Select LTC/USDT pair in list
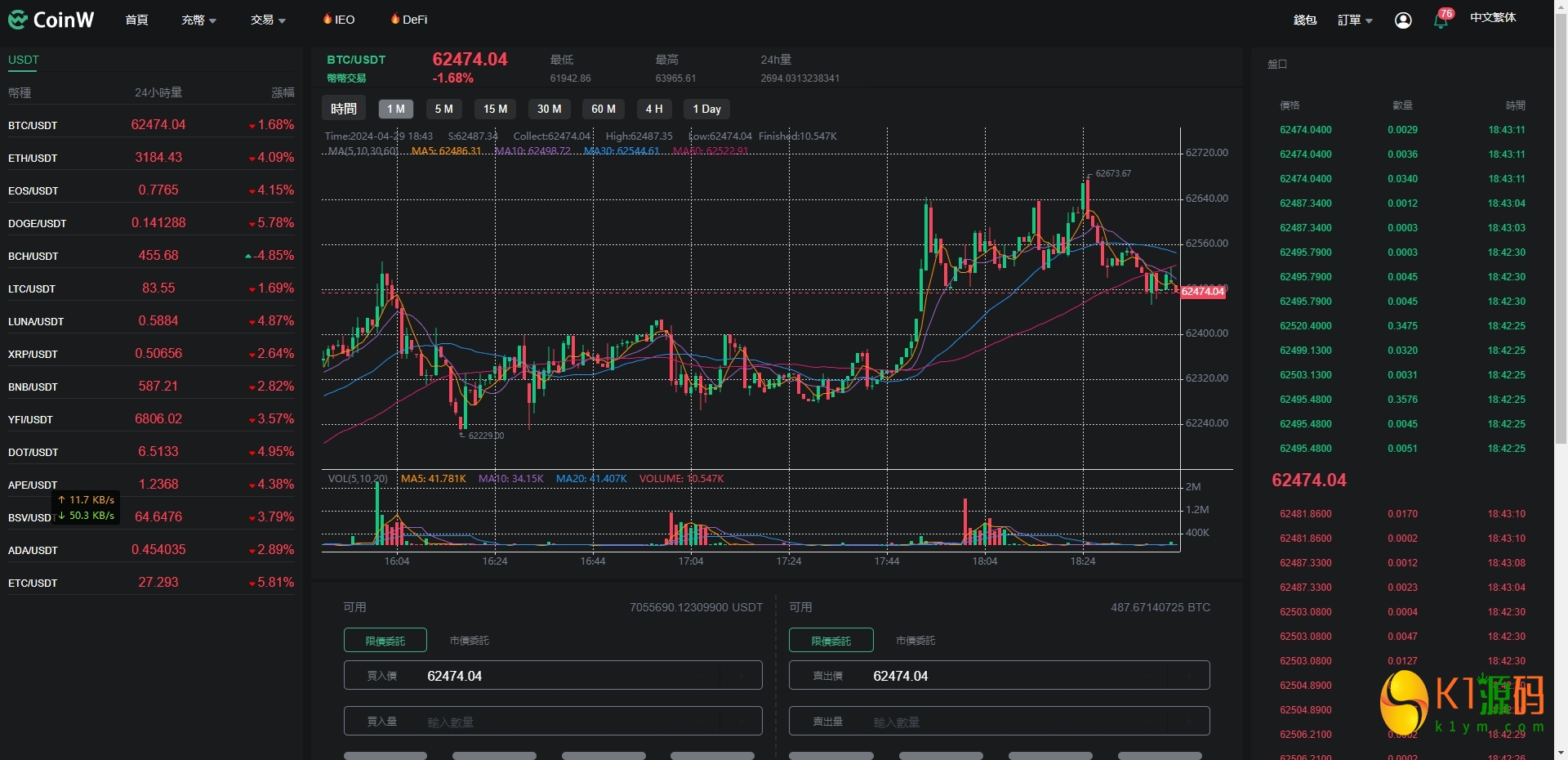1568x760 pixels. click(x=151, y=288)
